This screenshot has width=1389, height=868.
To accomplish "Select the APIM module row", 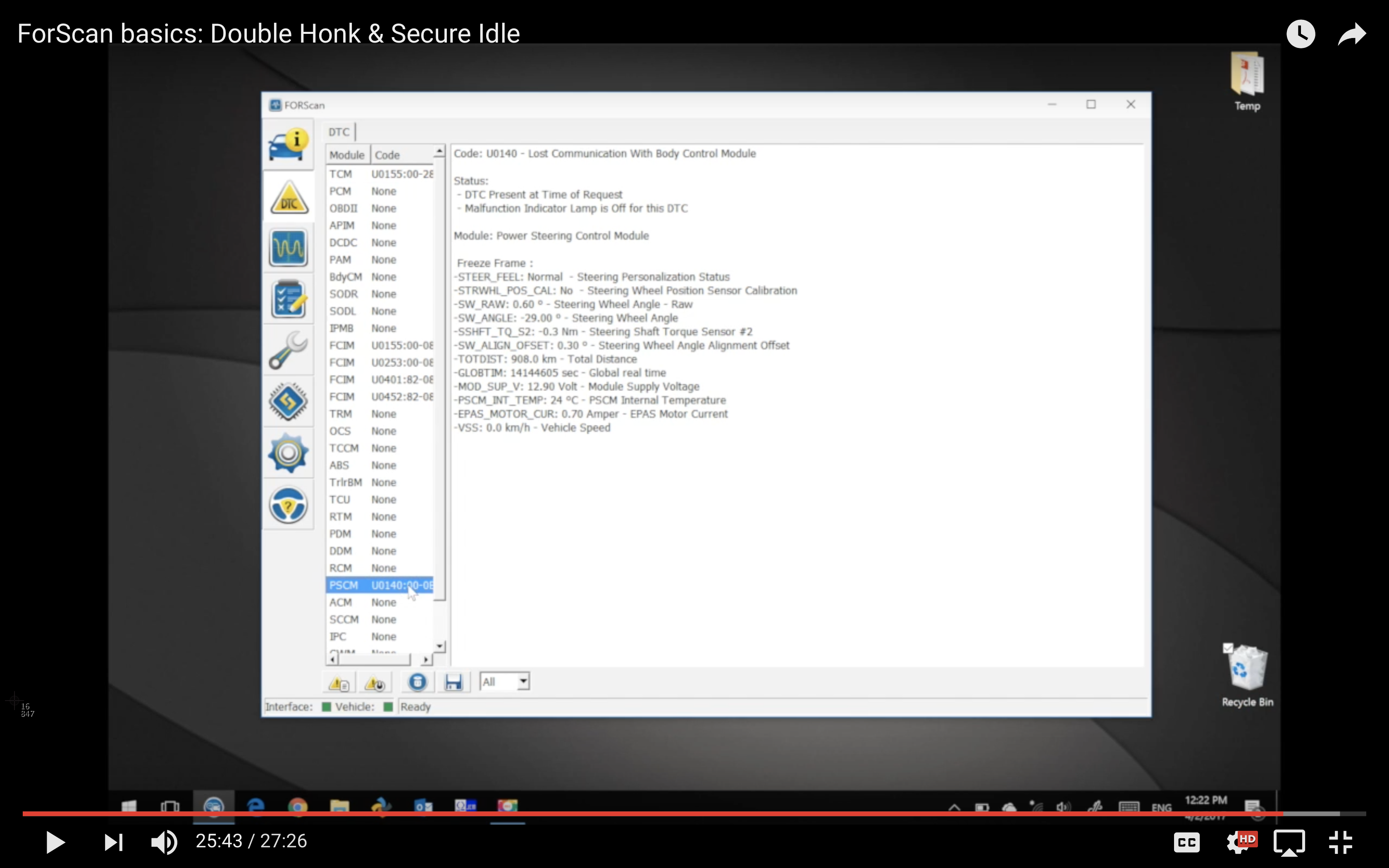I will 380,226.
